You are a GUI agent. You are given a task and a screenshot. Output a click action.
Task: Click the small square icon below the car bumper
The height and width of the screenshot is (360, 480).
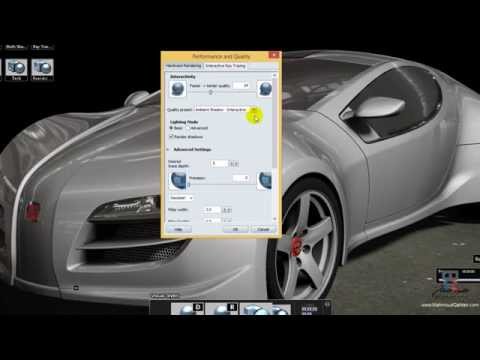tap(76, 287)
